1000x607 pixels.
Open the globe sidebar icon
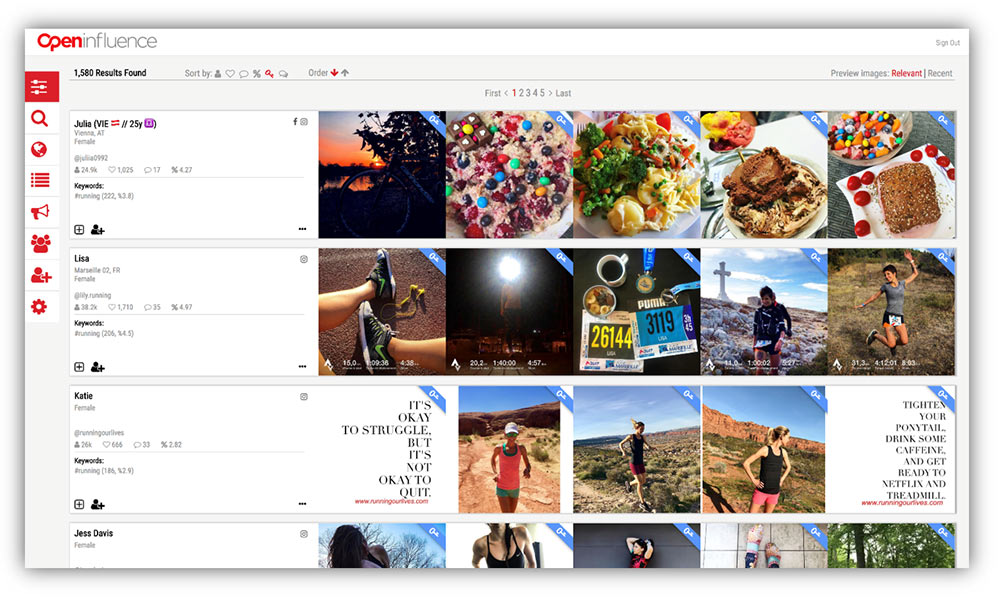(x=40, y=149)
